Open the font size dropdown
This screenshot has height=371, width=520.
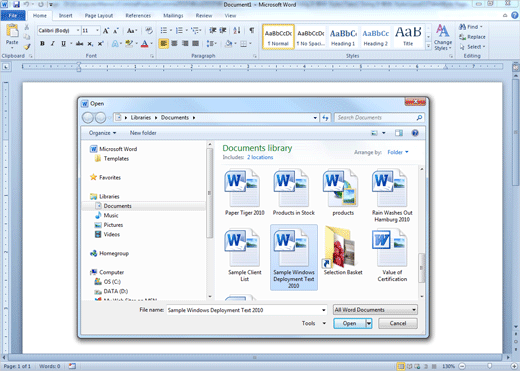97,31
